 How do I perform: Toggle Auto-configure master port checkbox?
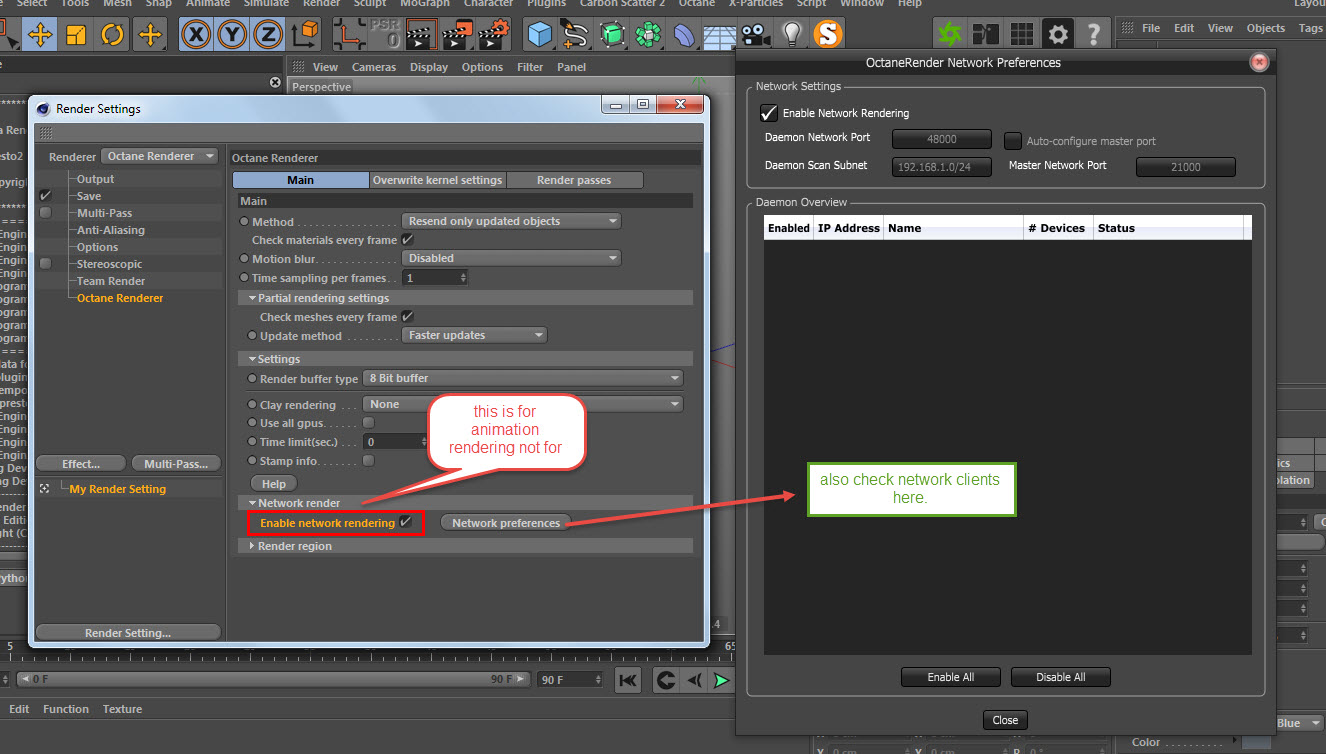[x=1012, y=141]
